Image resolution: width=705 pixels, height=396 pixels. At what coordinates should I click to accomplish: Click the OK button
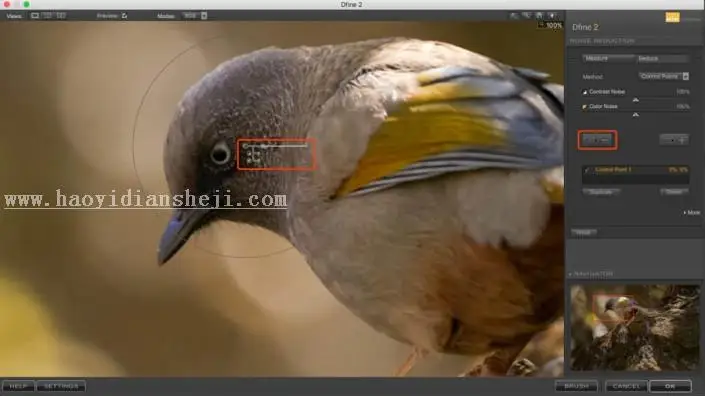[x=670, y=386]
